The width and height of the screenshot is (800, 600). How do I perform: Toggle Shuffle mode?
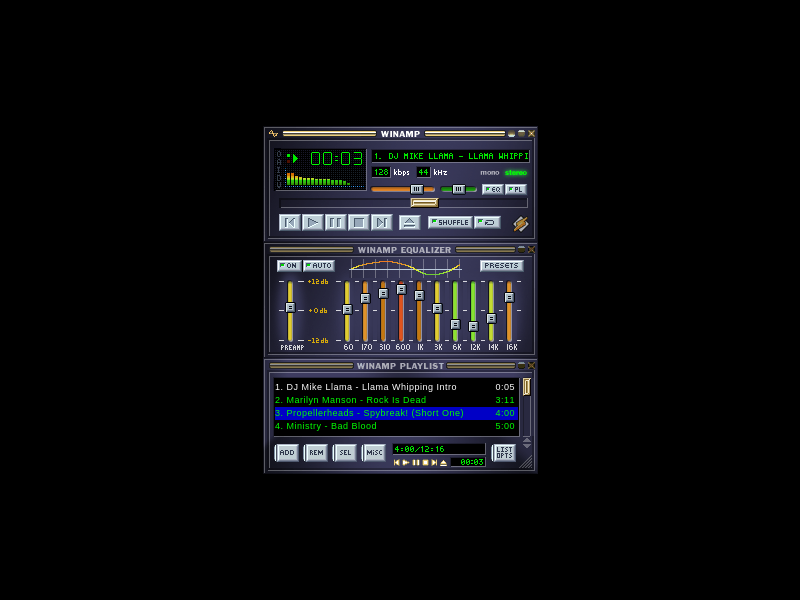[x=450, y=222]
